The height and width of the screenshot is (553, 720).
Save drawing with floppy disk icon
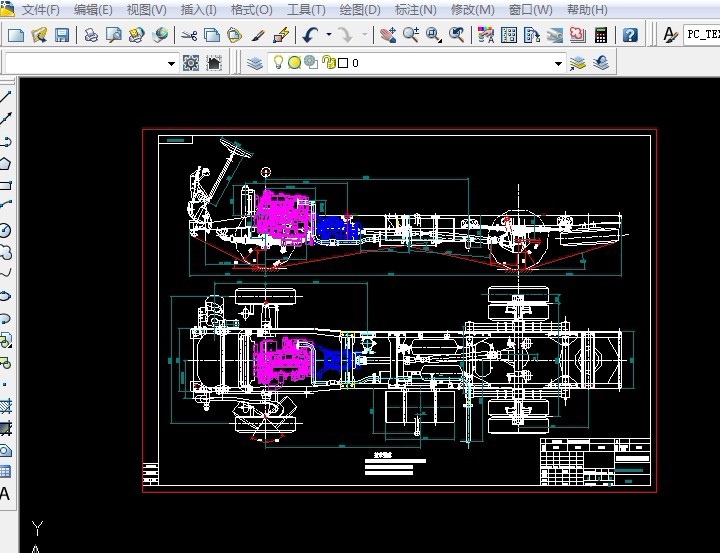tap(62, 35)
